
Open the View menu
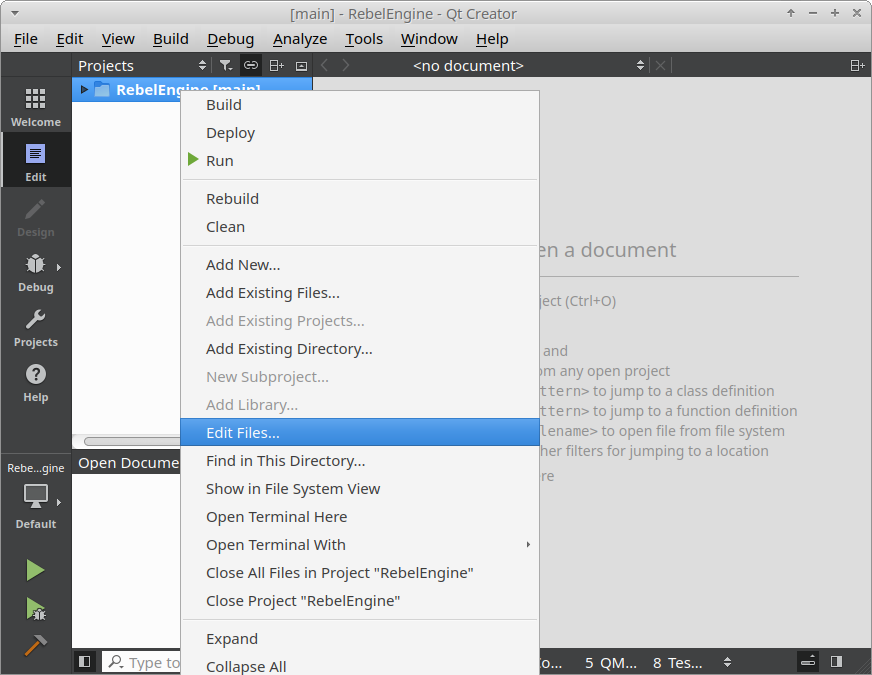coord(118,39)
